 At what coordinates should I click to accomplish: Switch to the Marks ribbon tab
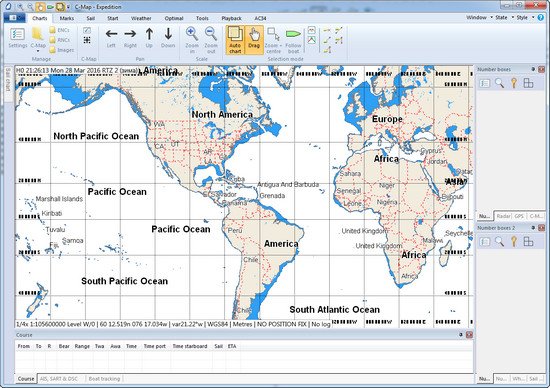pos(67,18)
